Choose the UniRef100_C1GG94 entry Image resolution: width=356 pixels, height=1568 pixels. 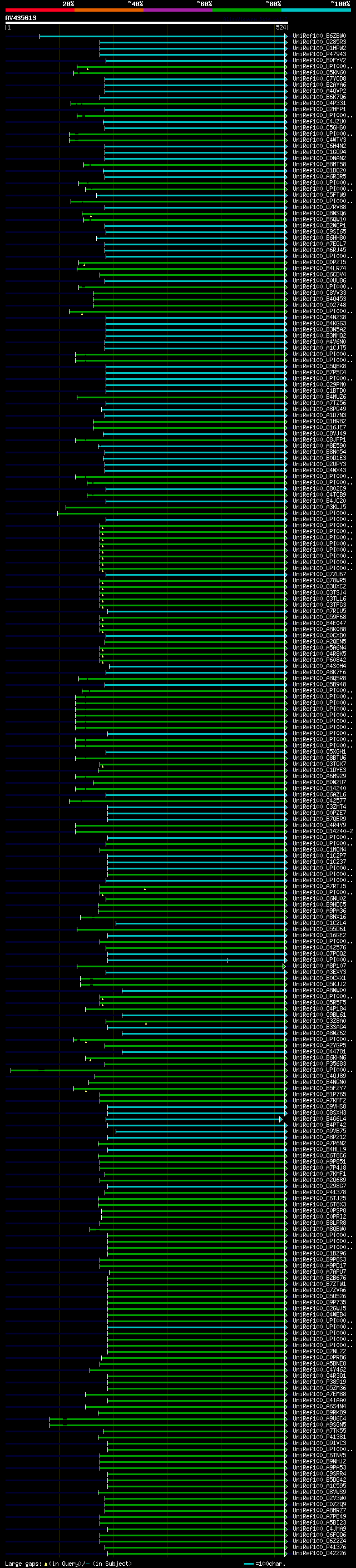pos(319,152)
